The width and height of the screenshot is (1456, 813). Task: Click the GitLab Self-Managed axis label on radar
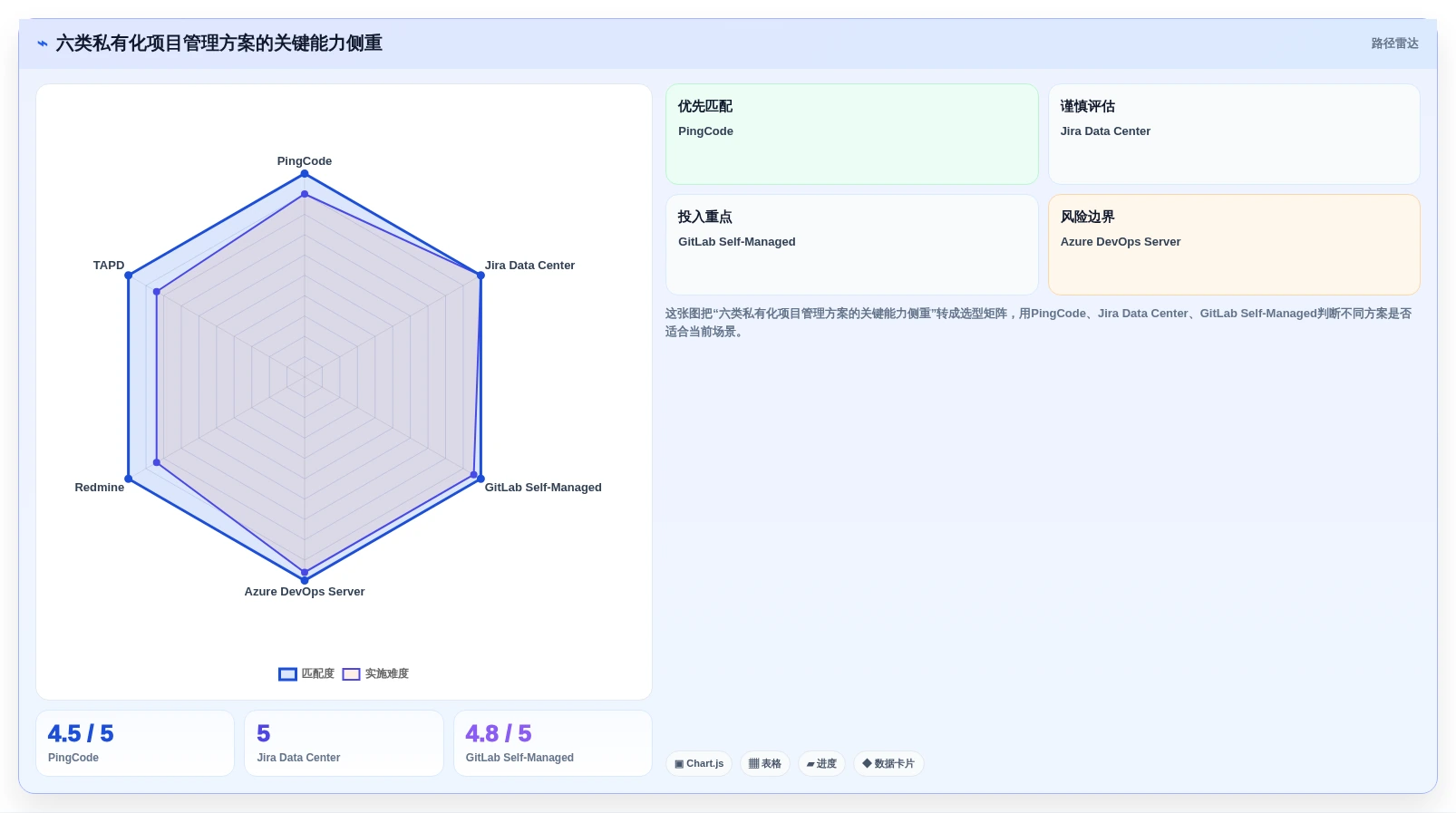click(x=543, y=488)
